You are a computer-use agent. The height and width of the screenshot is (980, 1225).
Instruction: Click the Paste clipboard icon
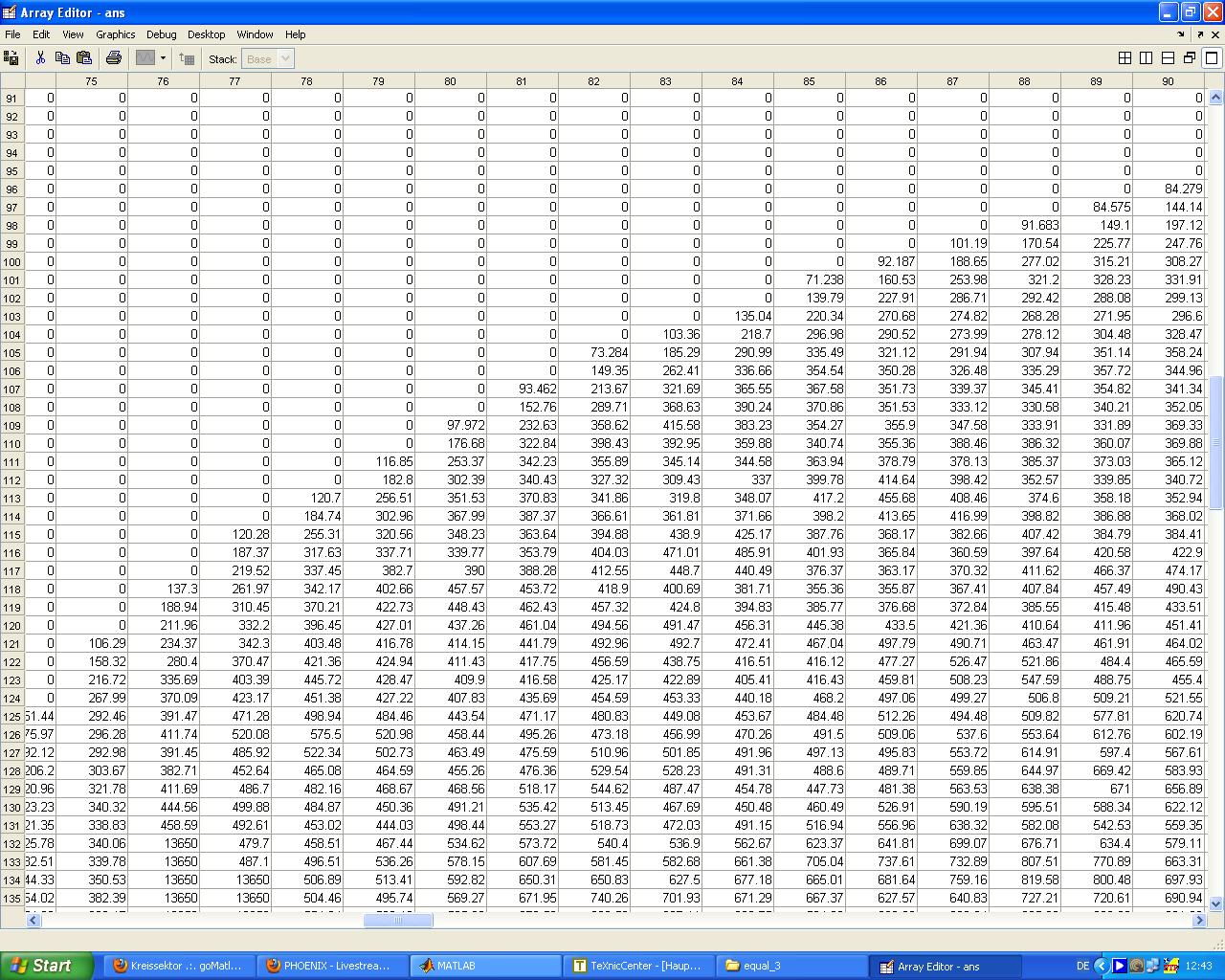tap(84, 58)
